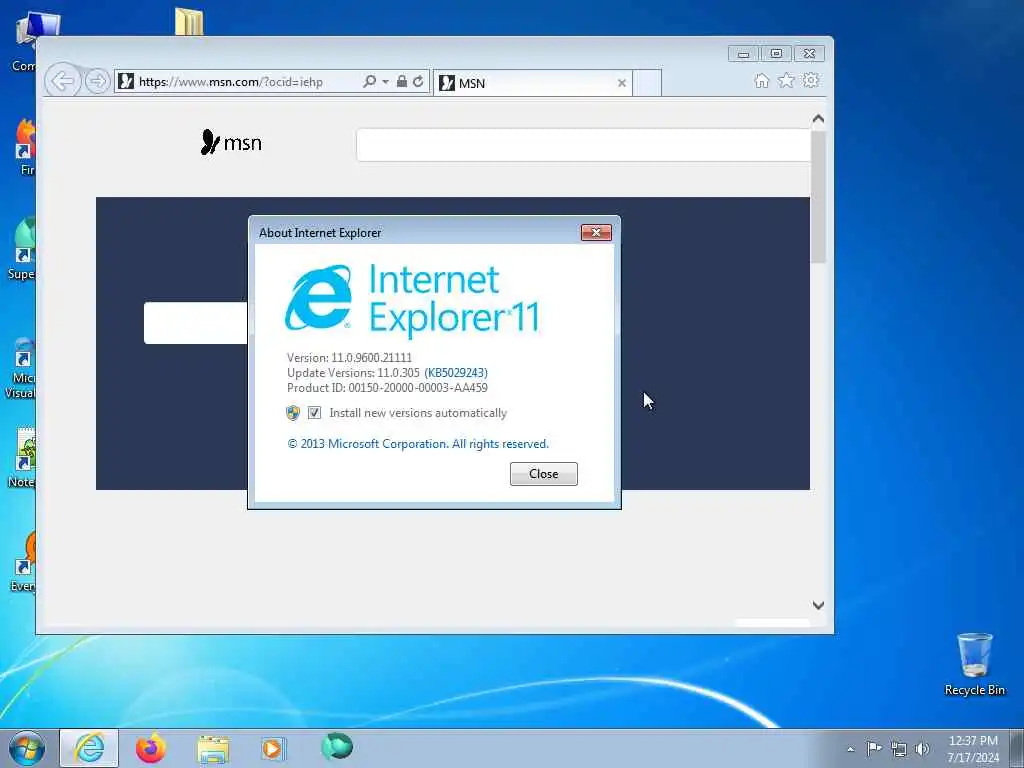Maximize the Internet Explorer window
The image size is (1024, 768).
coord(776,54)
